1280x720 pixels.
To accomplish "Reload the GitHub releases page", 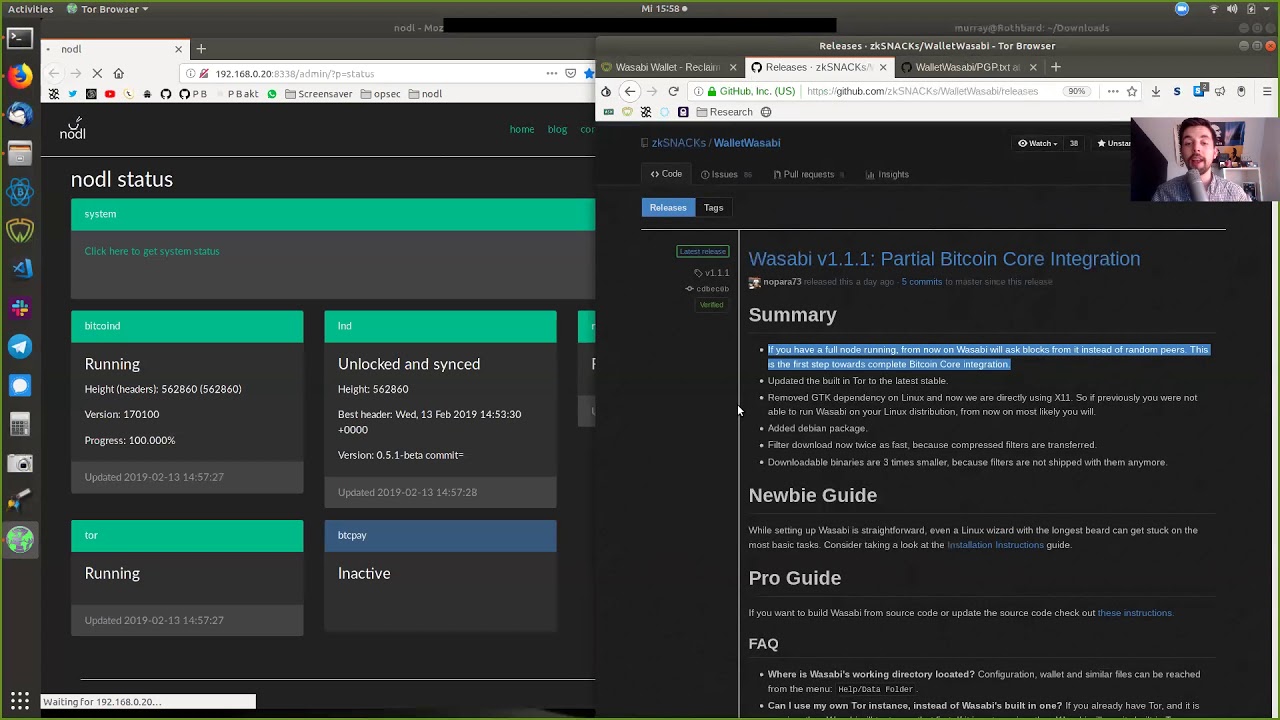I will (x=673, y=91).
